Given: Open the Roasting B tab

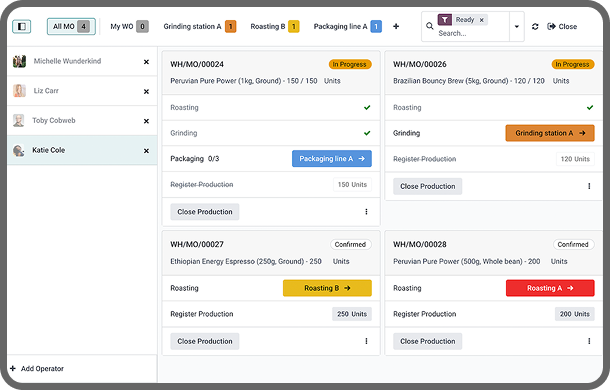Looking at the screenshot, I should click(275, 26).
